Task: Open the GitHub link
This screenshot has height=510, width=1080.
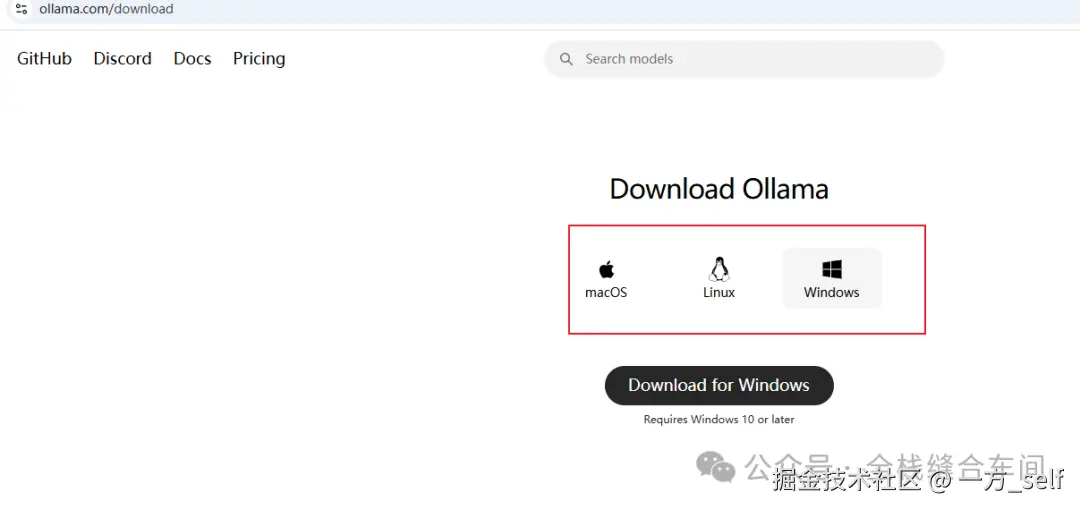Action: 44,59
